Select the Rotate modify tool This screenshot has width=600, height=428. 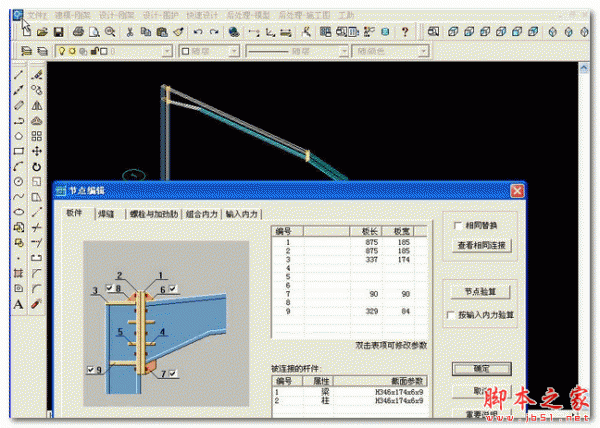pyautogui.click(x=37, y=167)
